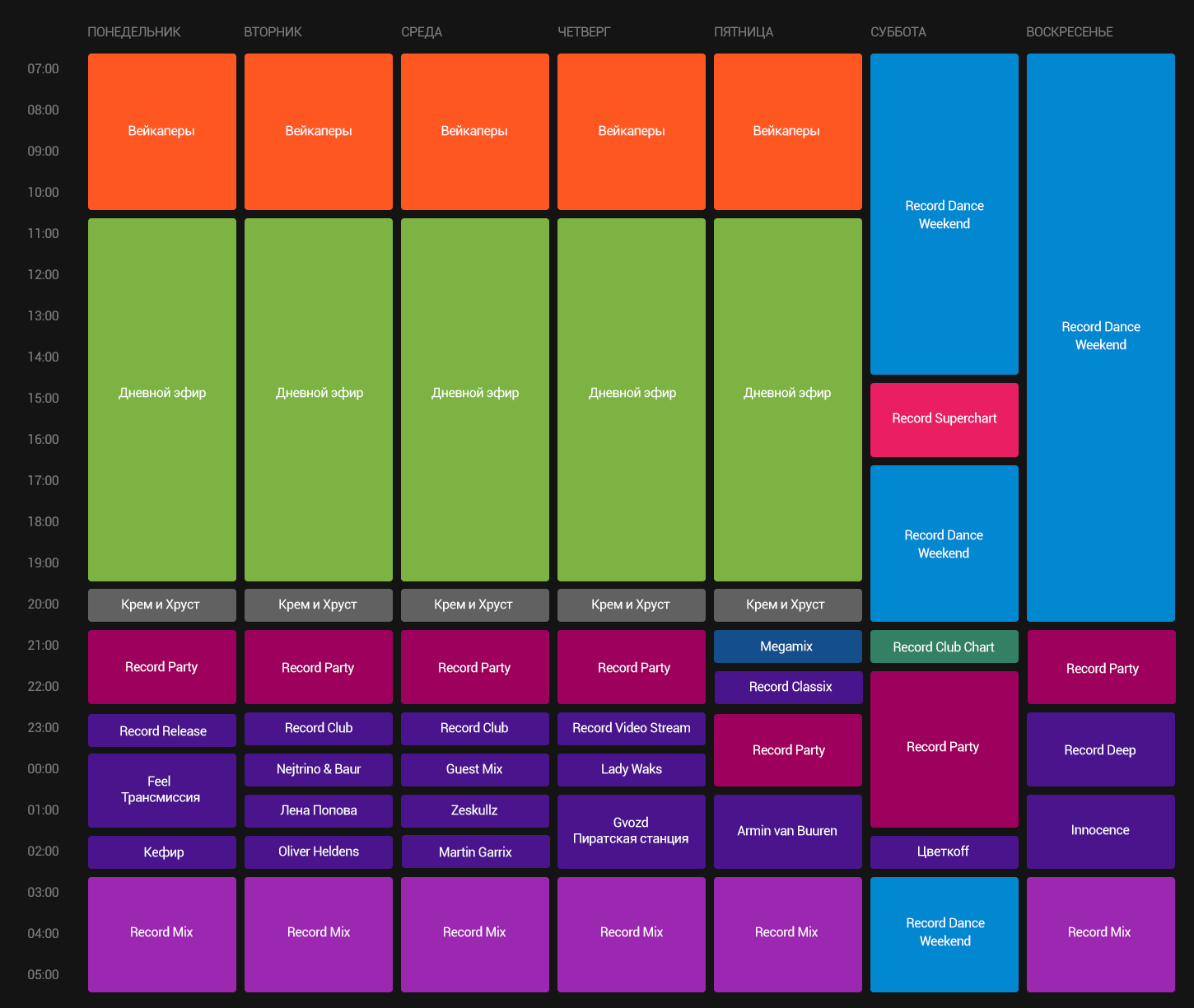Open Saturday morning Record Dance Weekend block
Screen dimensions: 1194x1008
coord(944,214)
